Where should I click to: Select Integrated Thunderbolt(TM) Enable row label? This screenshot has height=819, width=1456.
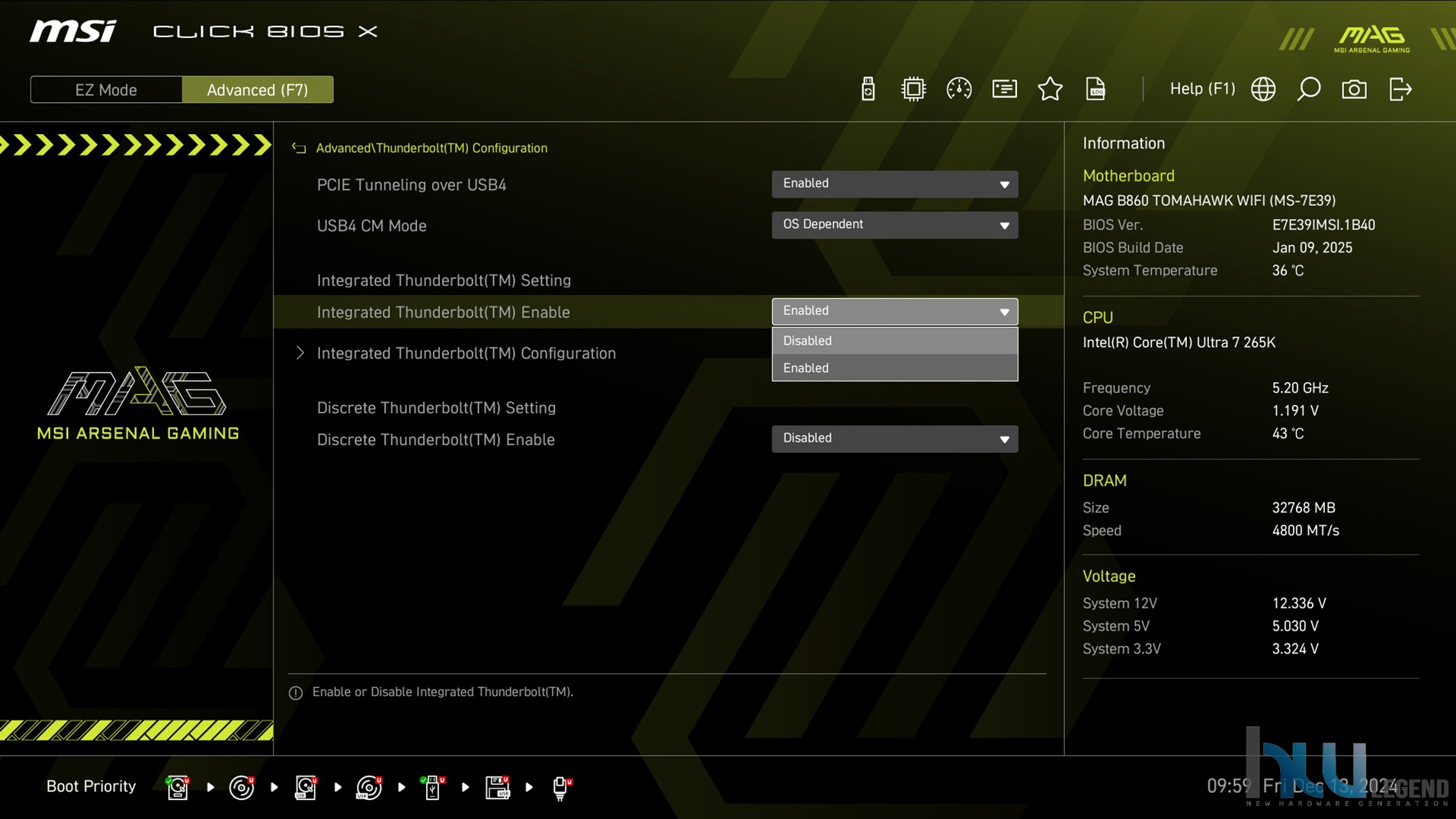point(443,312)
